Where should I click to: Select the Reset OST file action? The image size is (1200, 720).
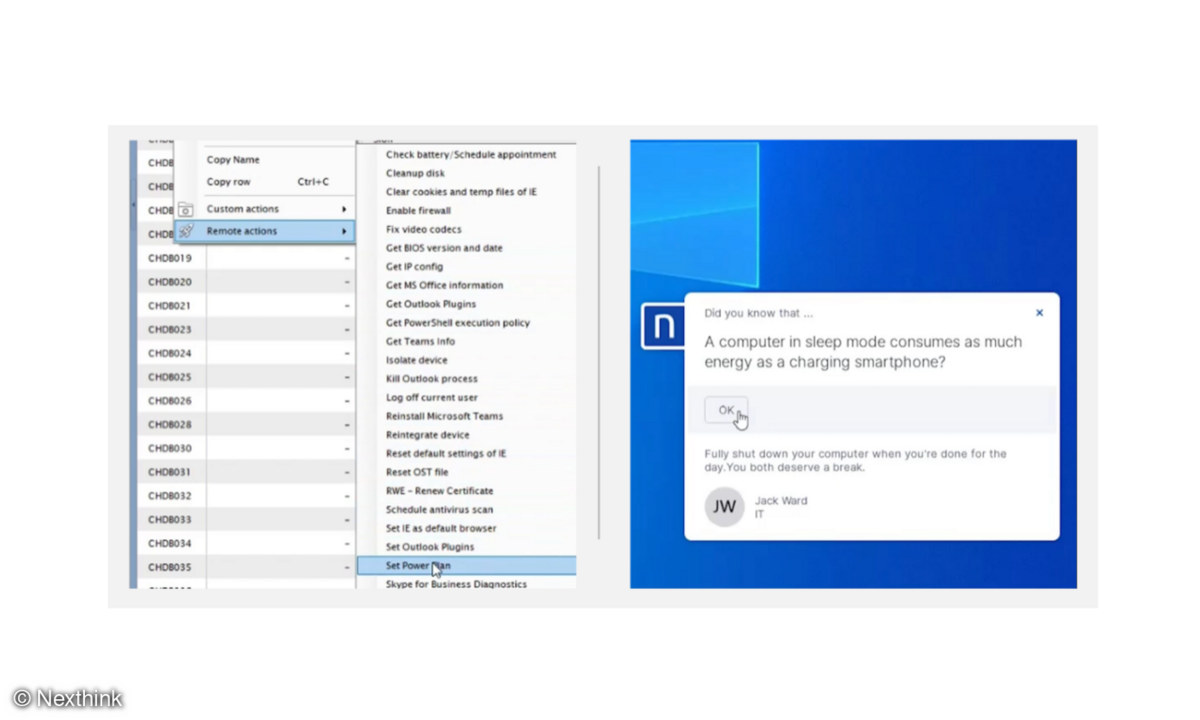[417, 472]
